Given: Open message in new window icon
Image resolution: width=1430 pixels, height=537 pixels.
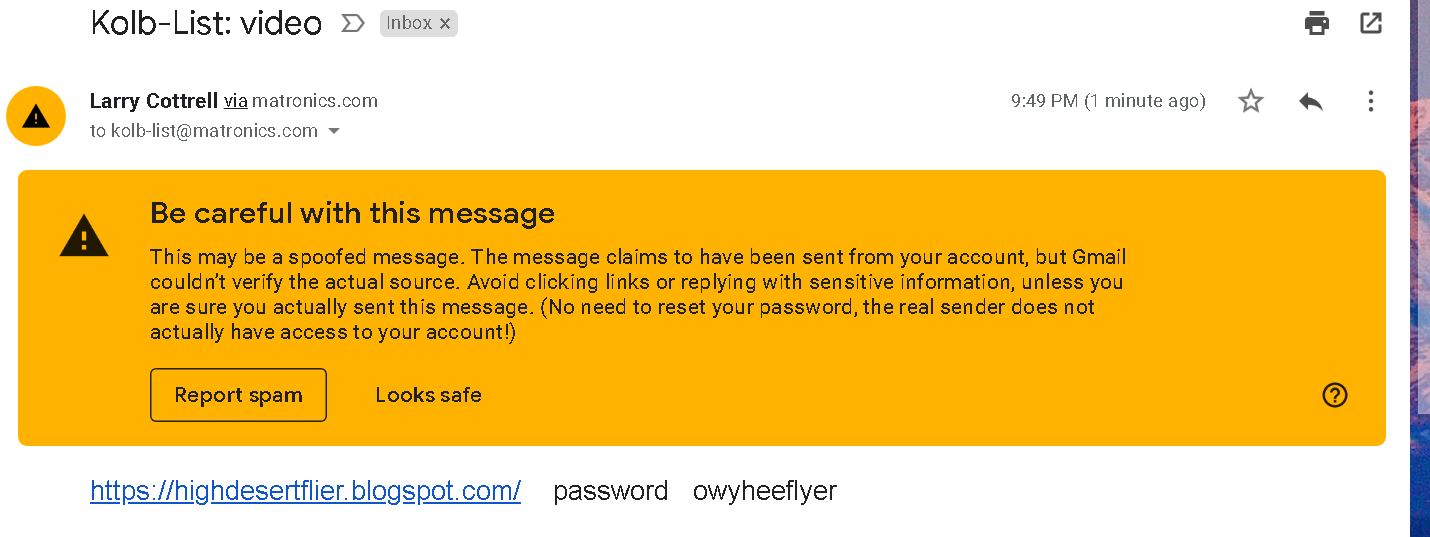Looking at the screenshot, I should [1371, 23].
